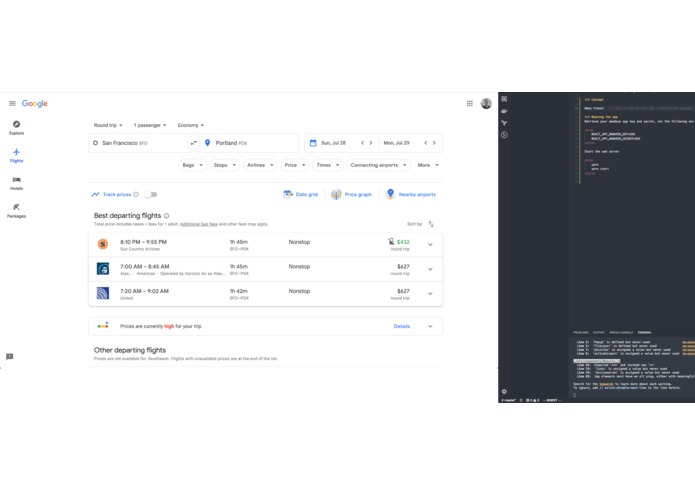695x494 pixels.
Task: Go to previous departure date
Action: 362,143
